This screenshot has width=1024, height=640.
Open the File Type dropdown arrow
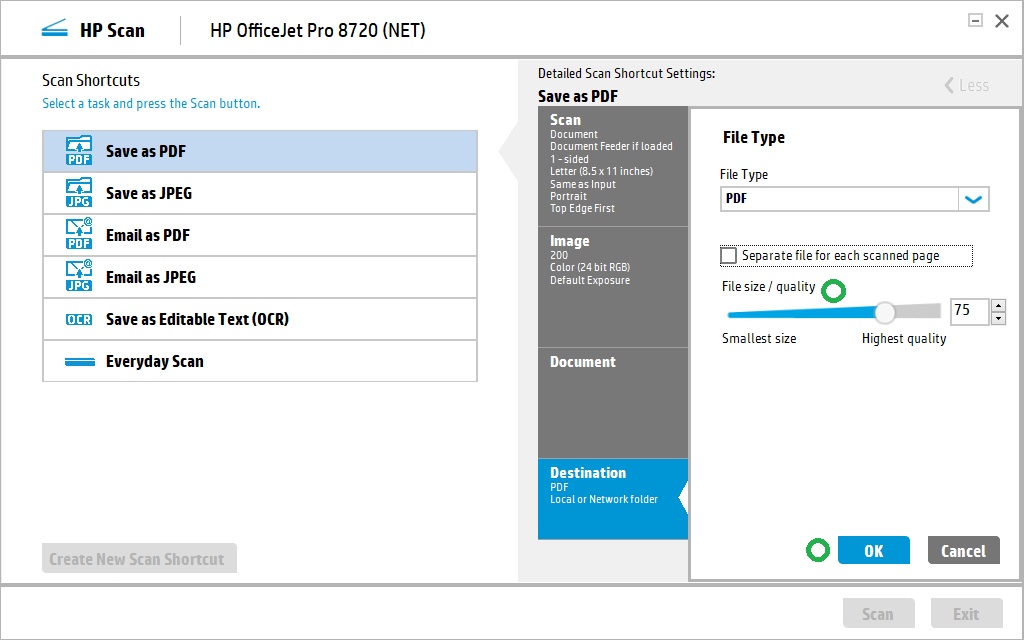point(974,199)
